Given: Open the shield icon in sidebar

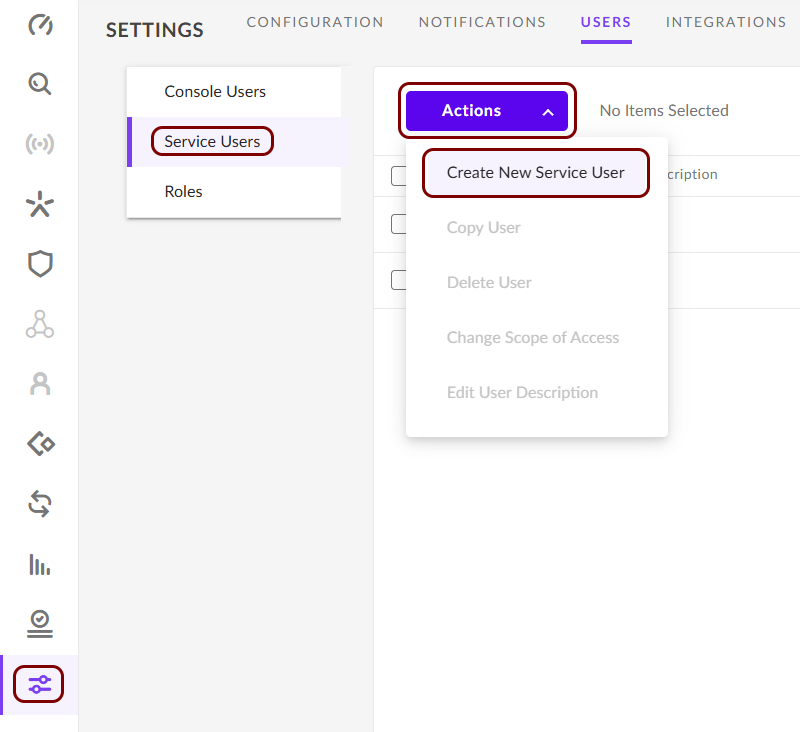Looking at the screenshot, I should click(x=40, y=264).
